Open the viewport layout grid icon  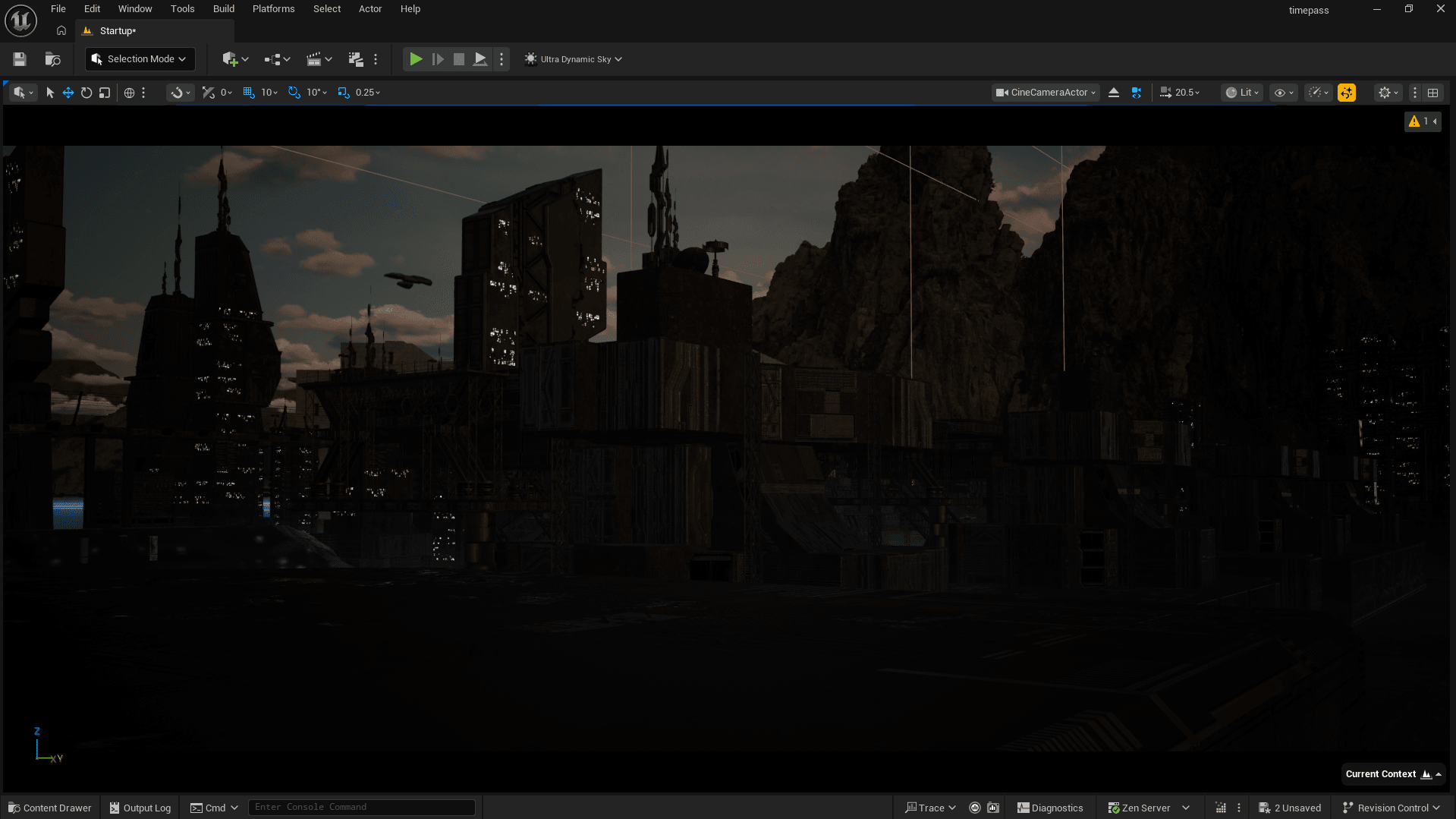coord(1433,93)
